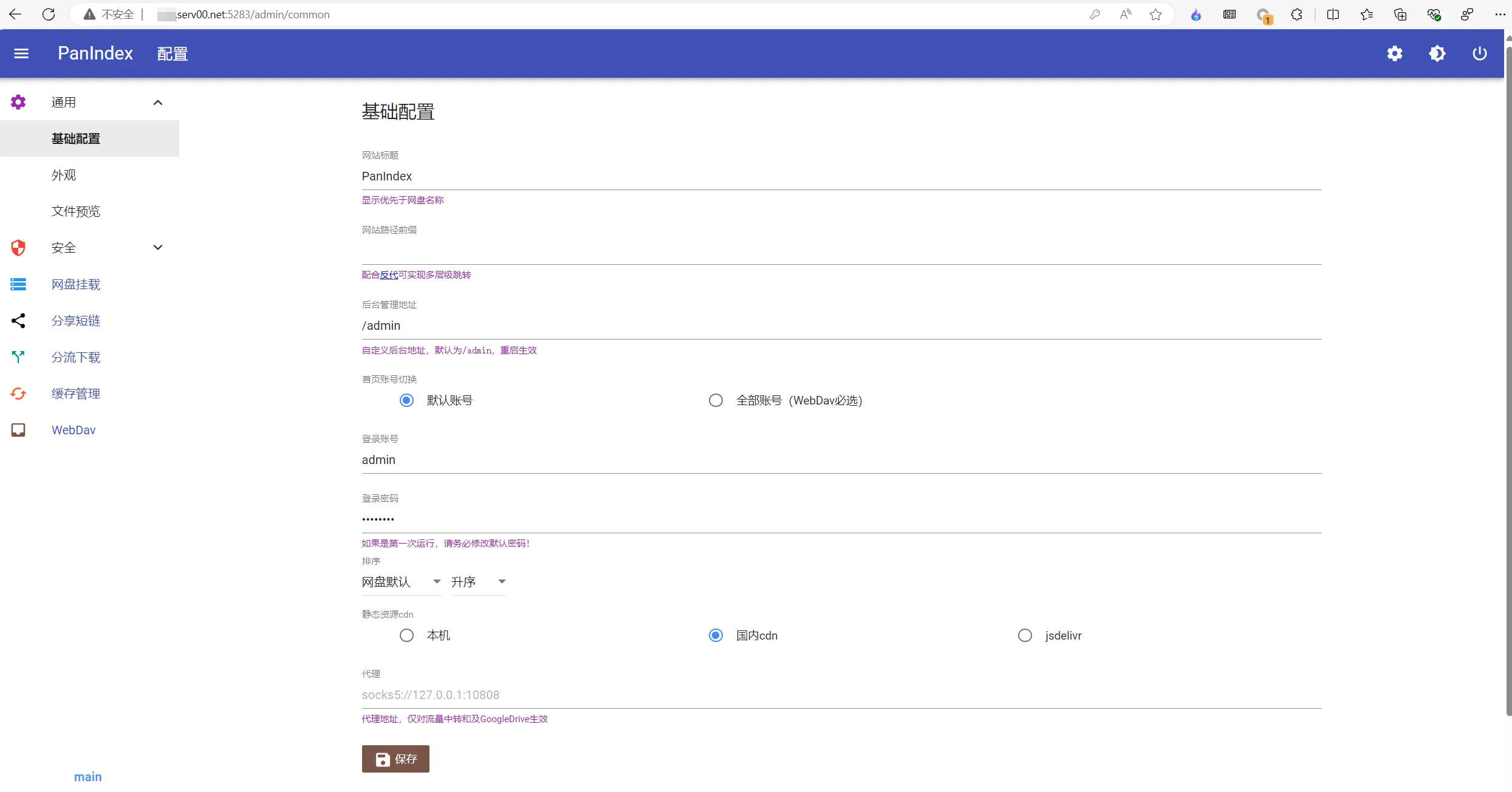Select the 国内cdn radio option

tap(716, 635)
